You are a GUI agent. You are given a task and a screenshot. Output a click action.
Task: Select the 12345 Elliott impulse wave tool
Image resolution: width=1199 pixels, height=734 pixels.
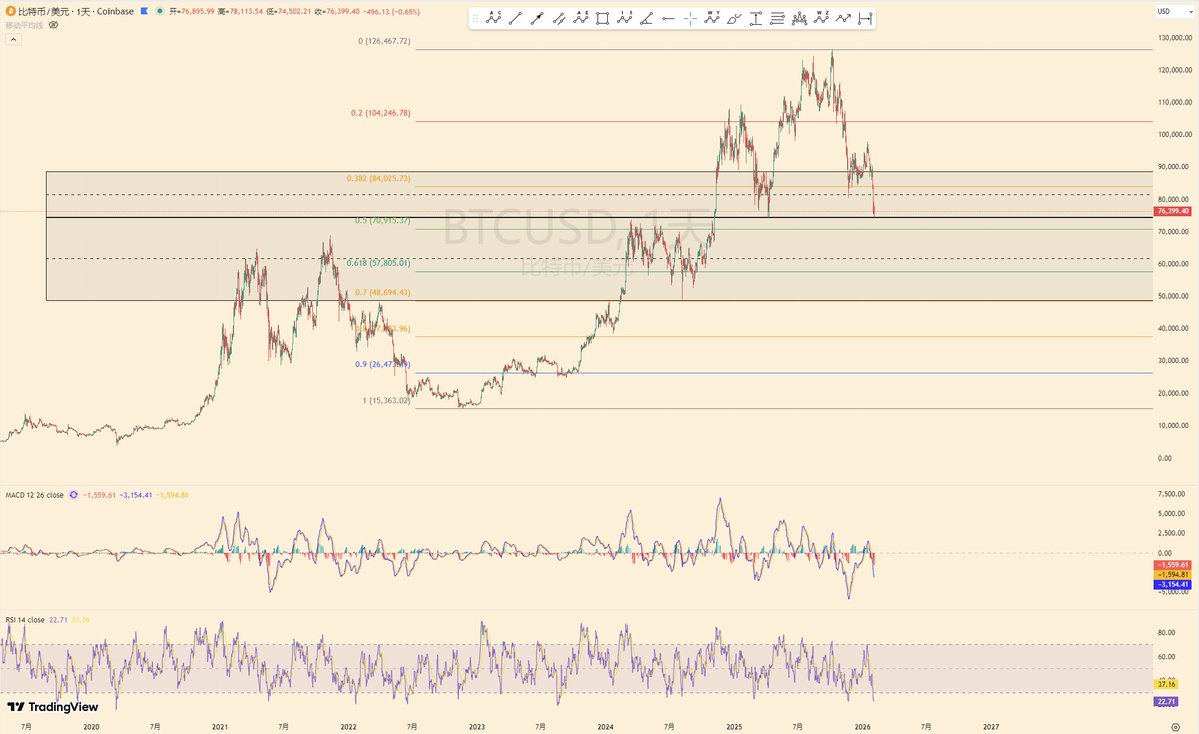pos(625,18)
